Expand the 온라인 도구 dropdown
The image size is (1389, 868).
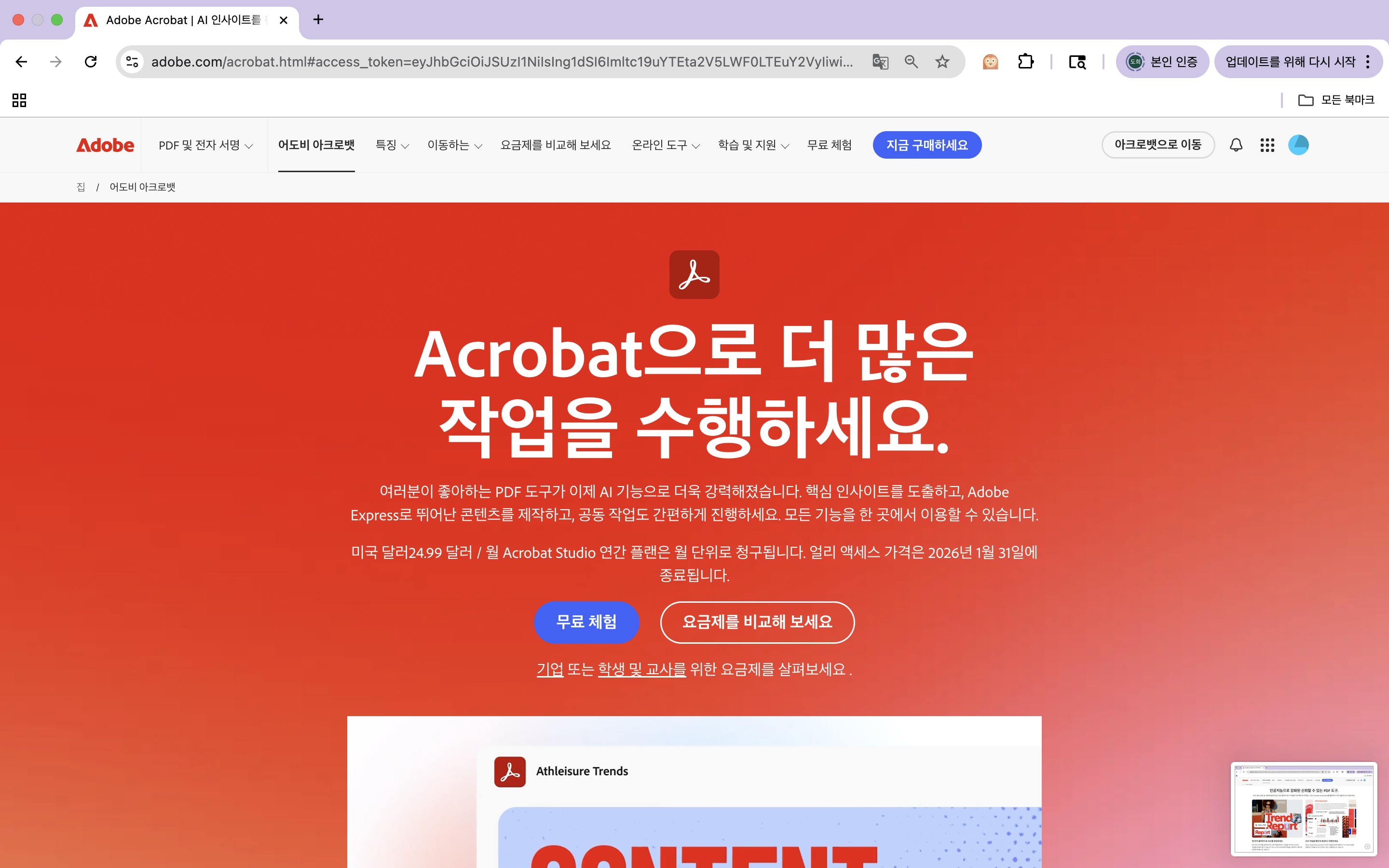[666, 145]
